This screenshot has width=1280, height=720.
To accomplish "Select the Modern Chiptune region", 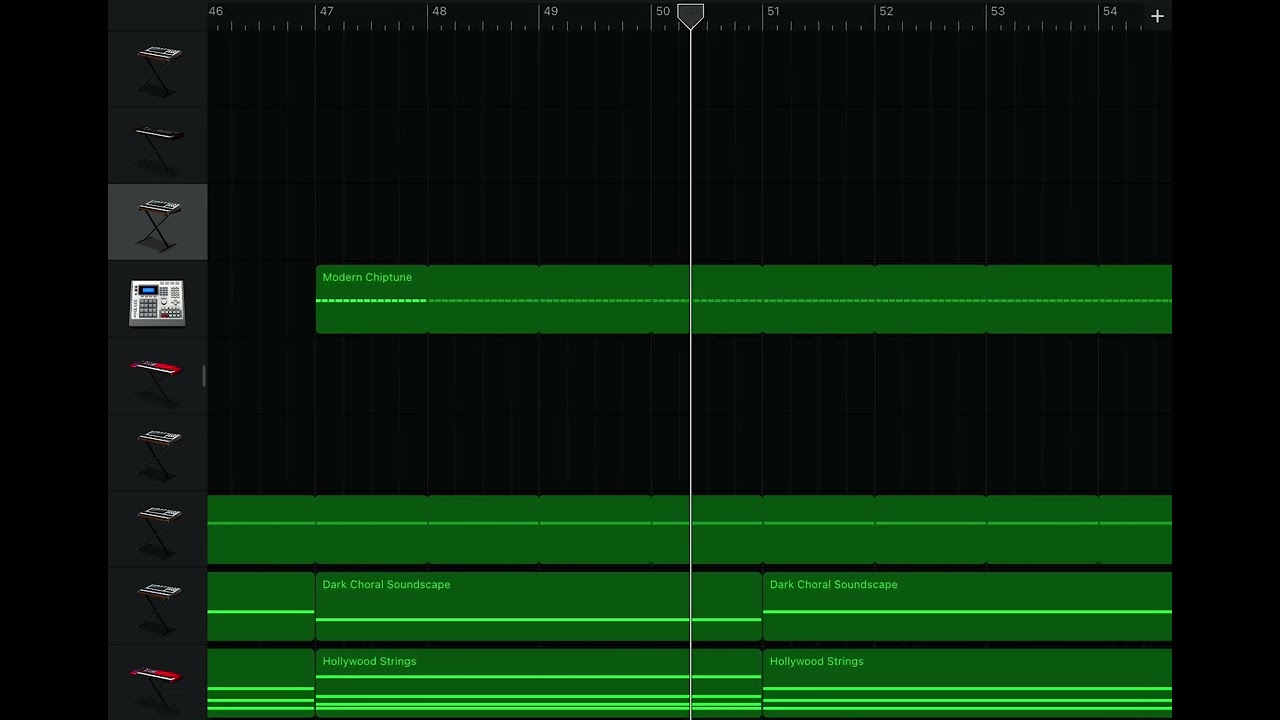I will 744,299.
